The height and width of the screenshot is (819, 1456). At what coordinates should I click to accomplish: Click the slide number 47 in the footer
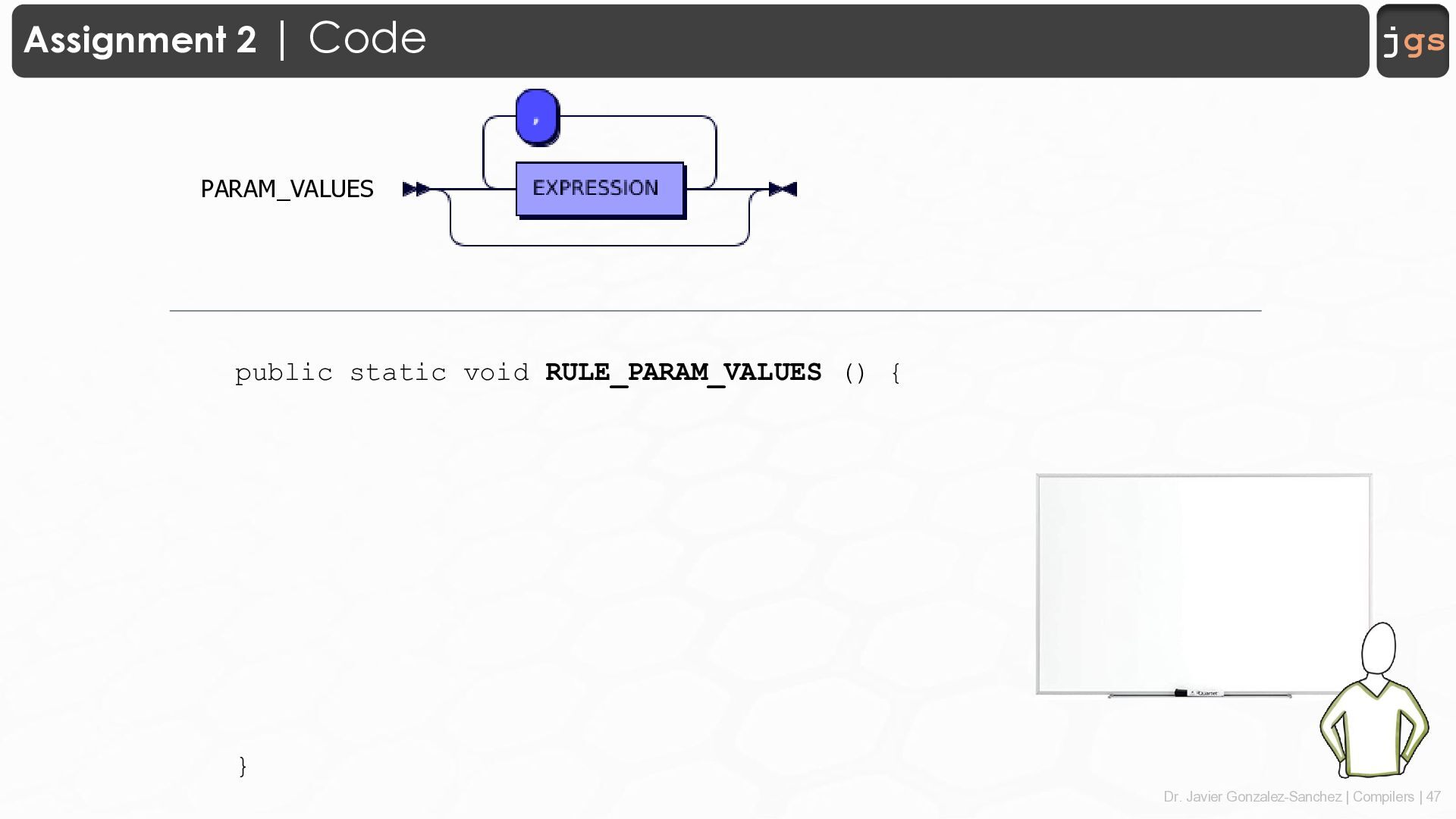tap(1433, 797)
